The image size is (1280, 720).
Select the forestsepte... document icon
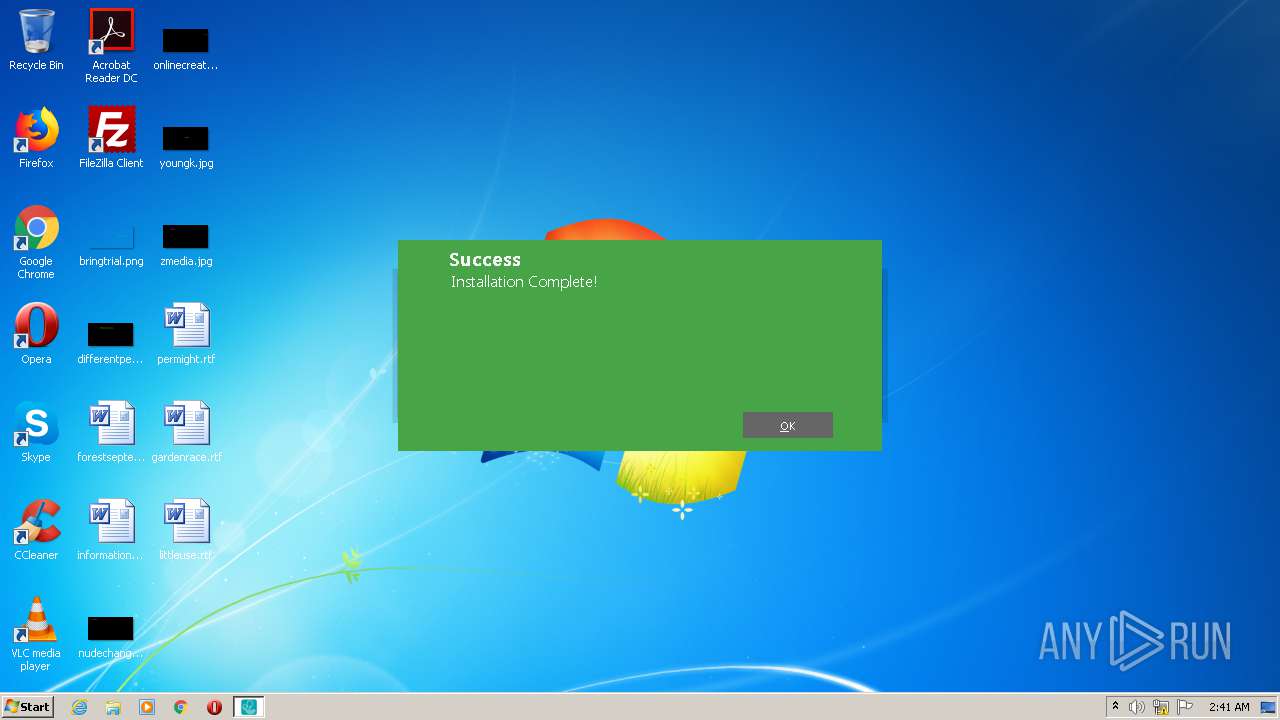point(110,432)
